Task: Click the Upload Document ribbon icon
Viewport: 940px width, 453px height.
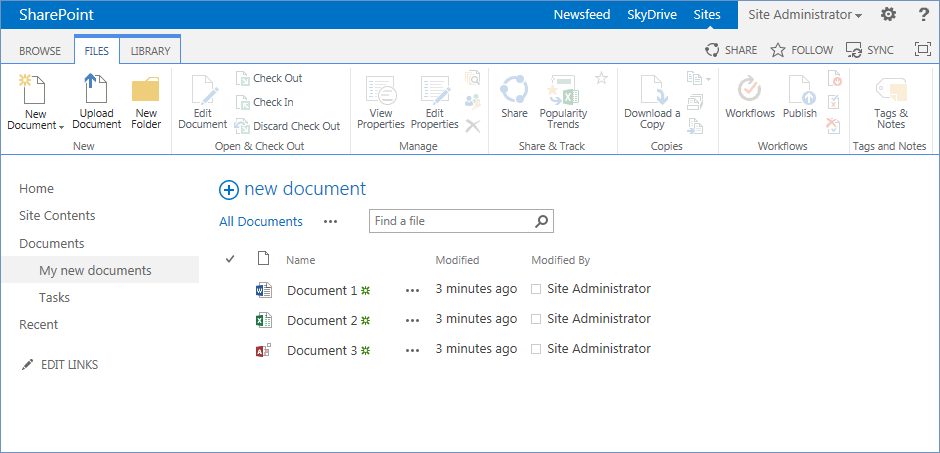Action: coord(96,89)
